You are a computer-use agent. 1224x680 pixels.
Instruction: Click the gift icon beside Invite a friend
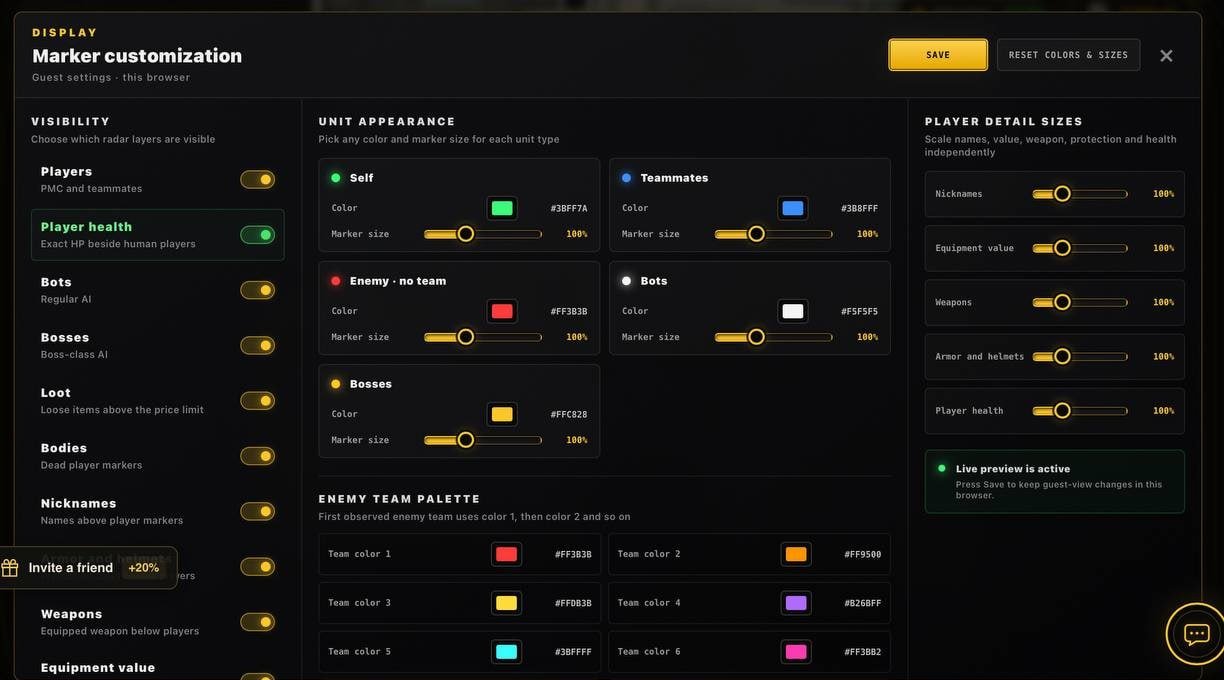point(10,568)
